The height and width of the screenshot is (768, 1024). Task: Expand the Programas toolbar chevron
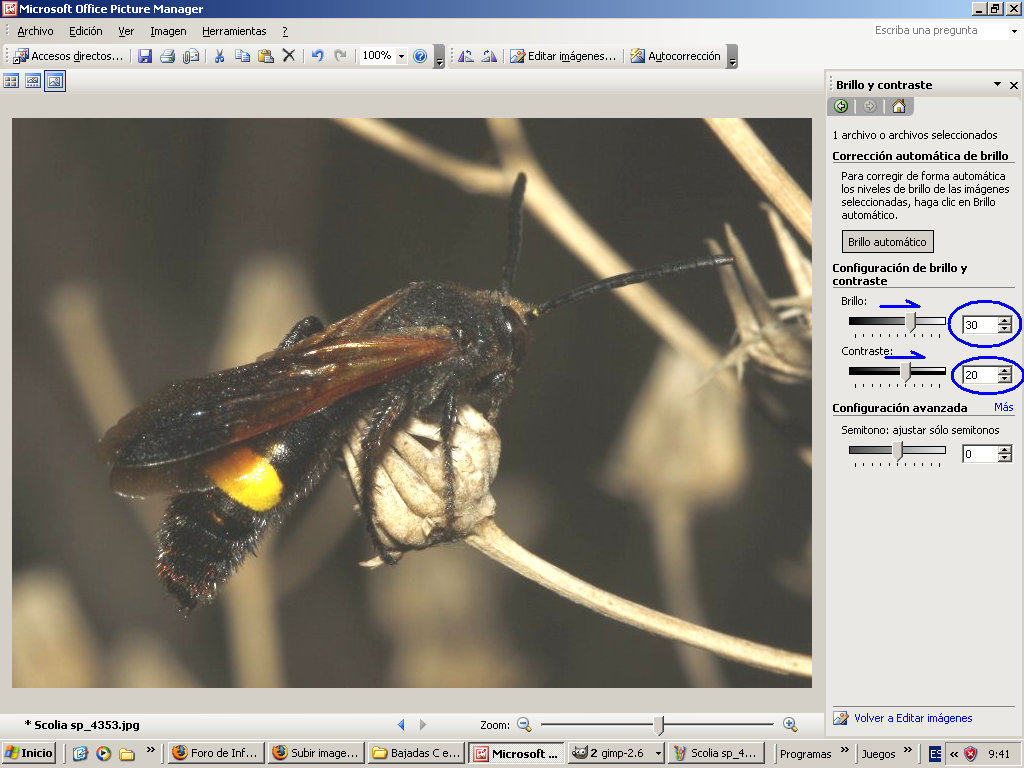844,750
